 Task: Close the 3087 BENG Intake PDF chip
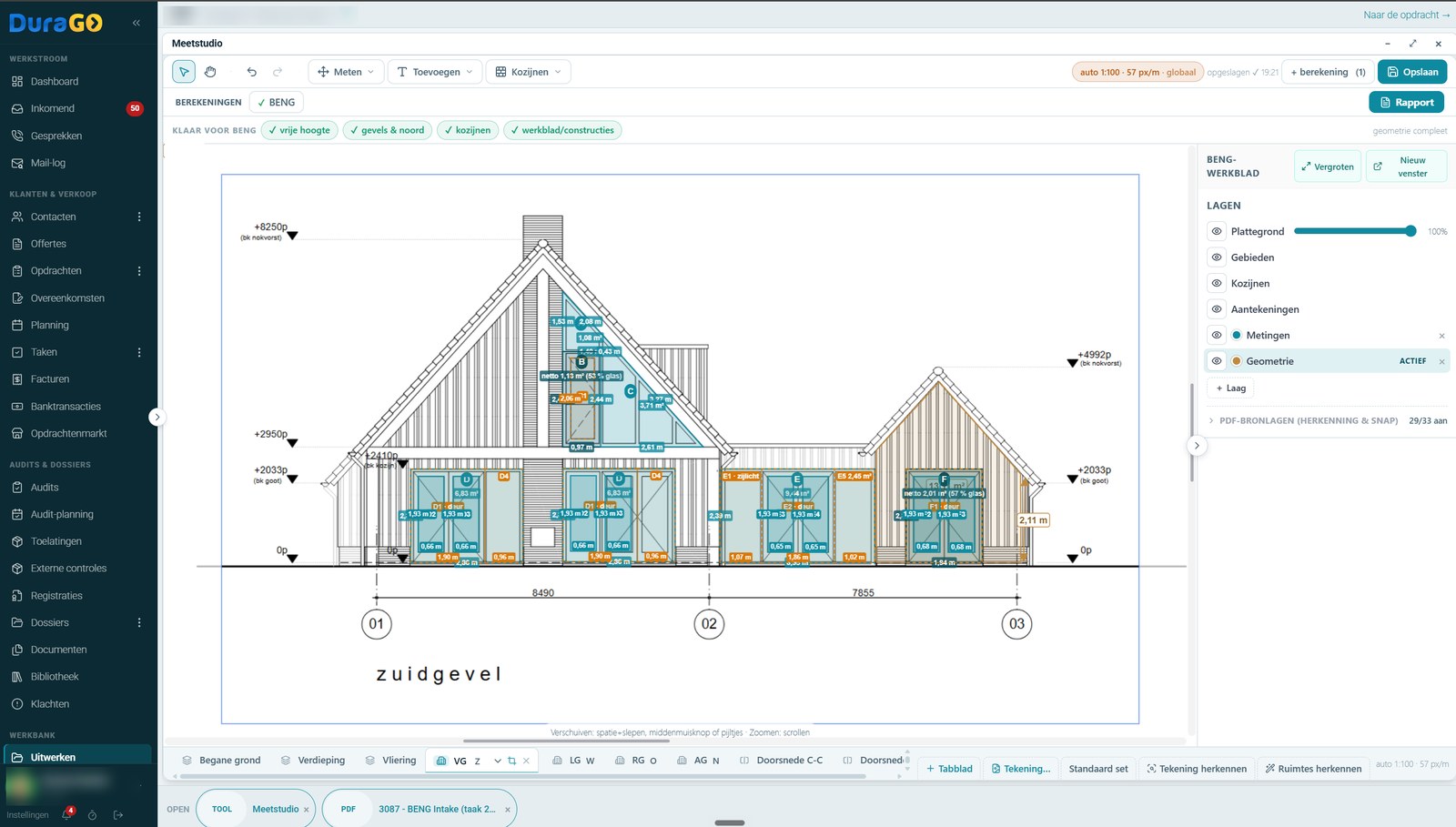(x=508, y=810)
